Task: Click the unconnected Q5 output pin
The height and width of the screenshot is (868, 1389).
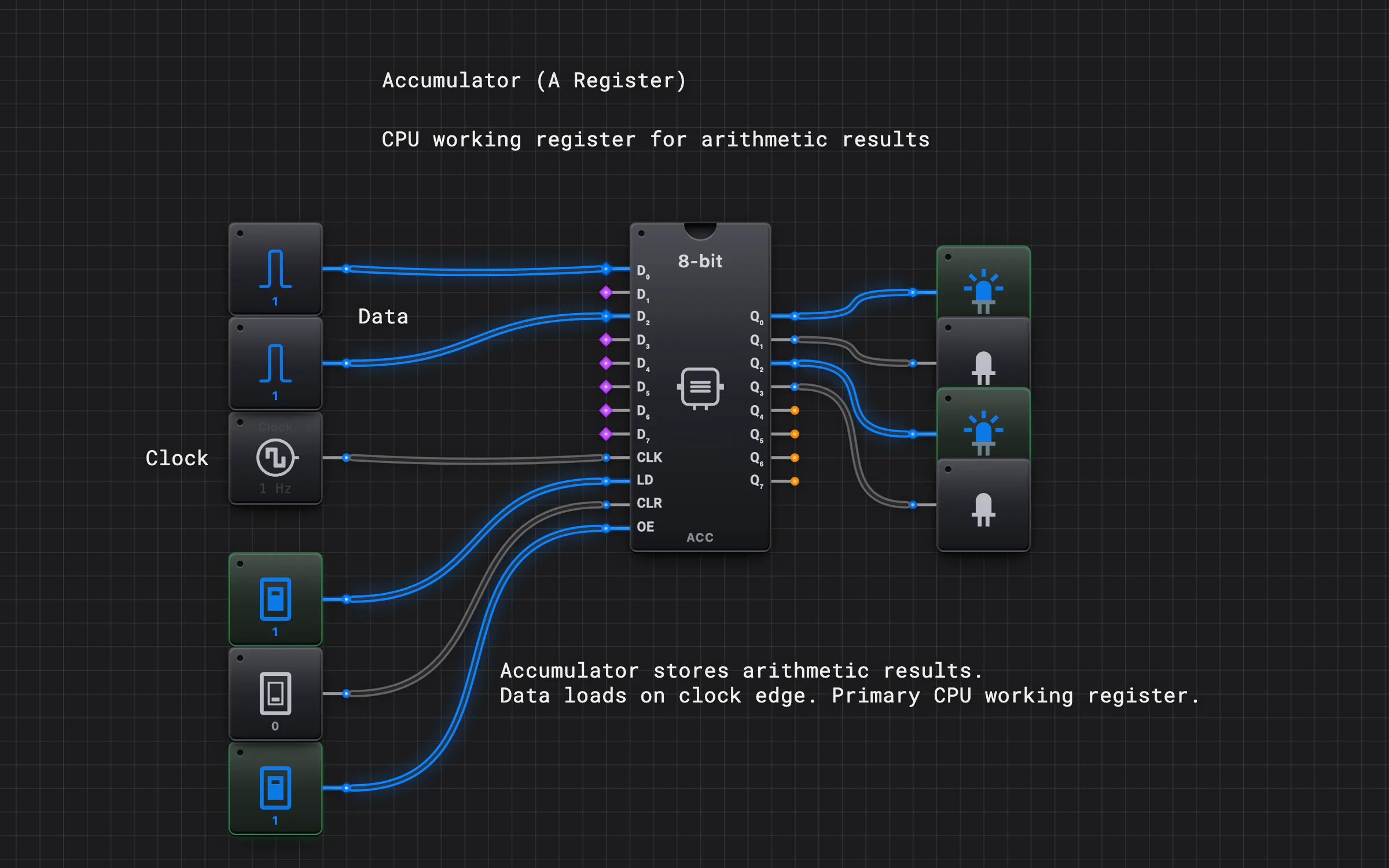Action: click(x=795, y=434)
